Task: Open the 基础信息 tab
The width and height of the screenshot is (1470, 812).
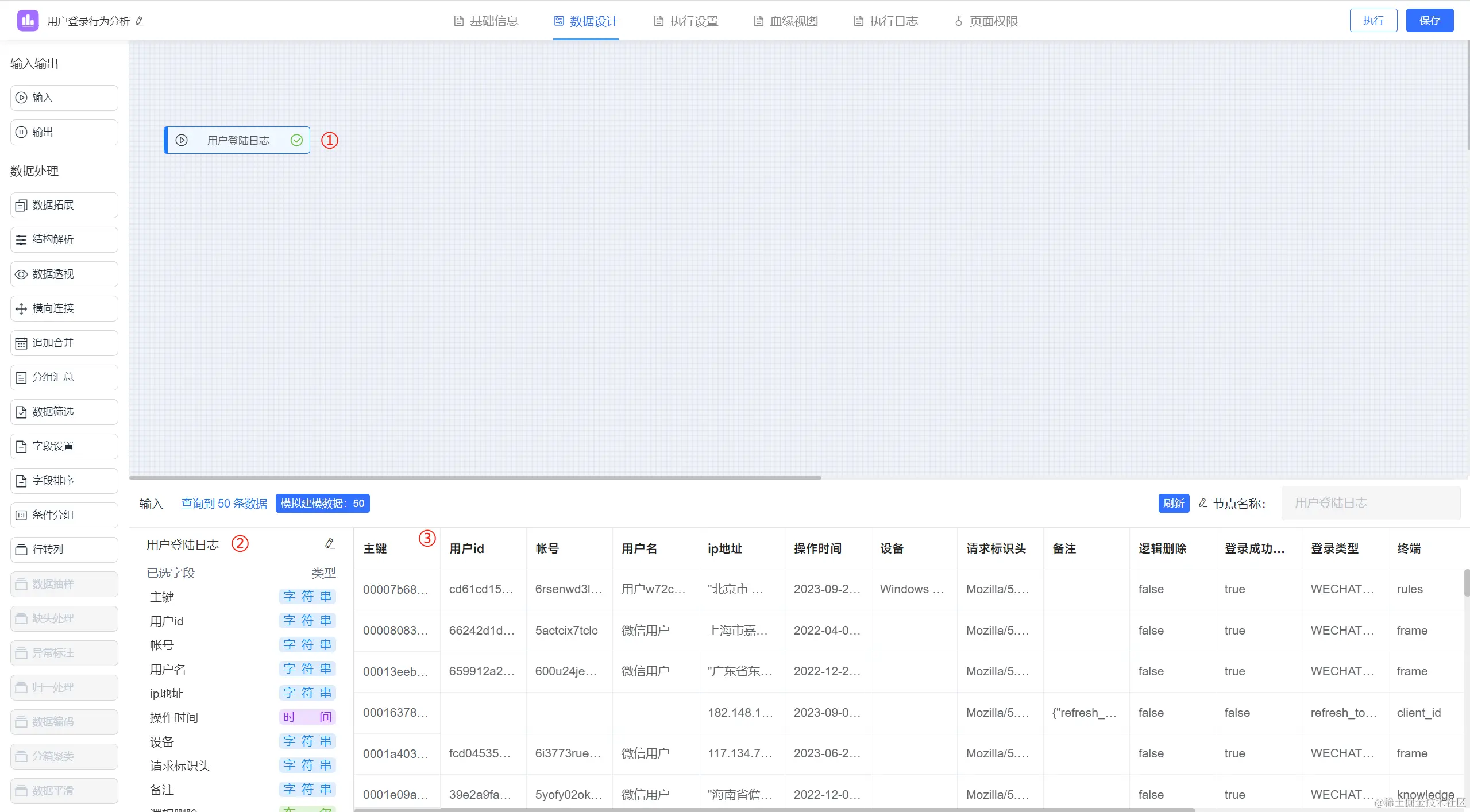Action: click(486, 21)
